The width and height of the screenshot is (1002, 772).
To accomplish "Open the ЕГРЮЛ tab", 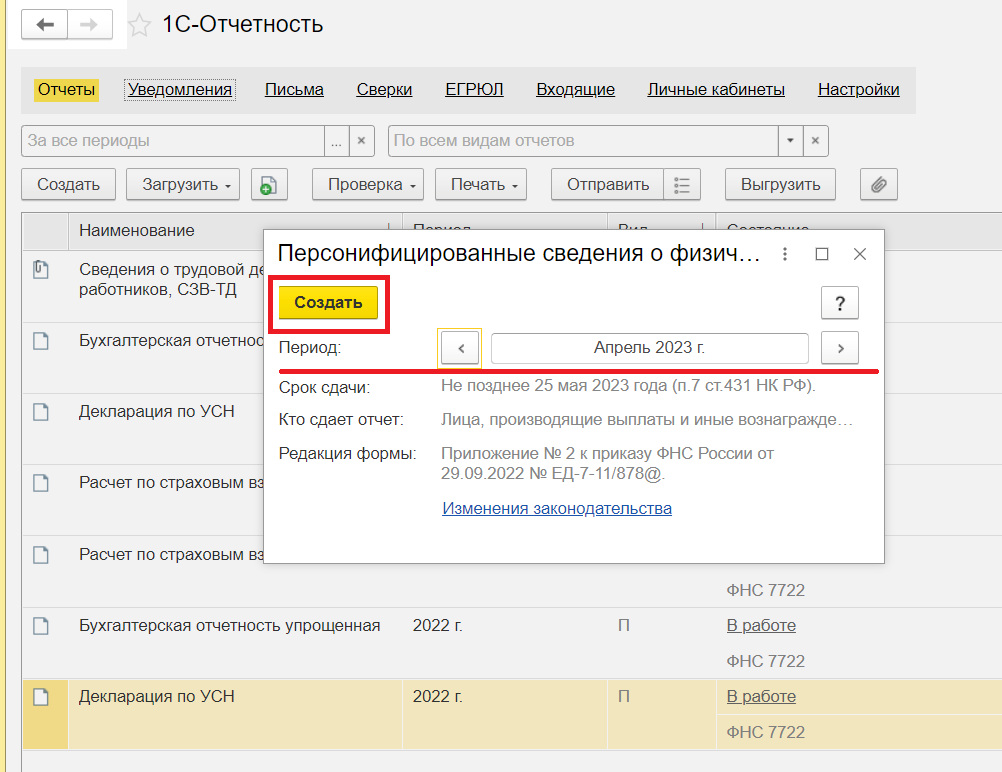I will coord(473,89).
